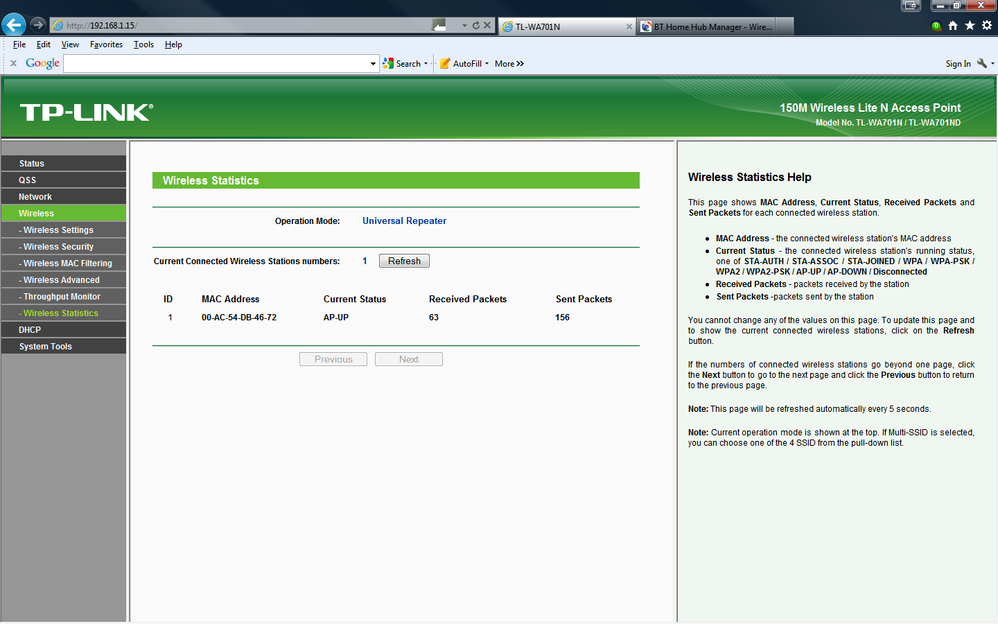Open Throughput Monitor in the sidebar
Viewport: 998px width, 624px height.
click(x=64, y=296)
